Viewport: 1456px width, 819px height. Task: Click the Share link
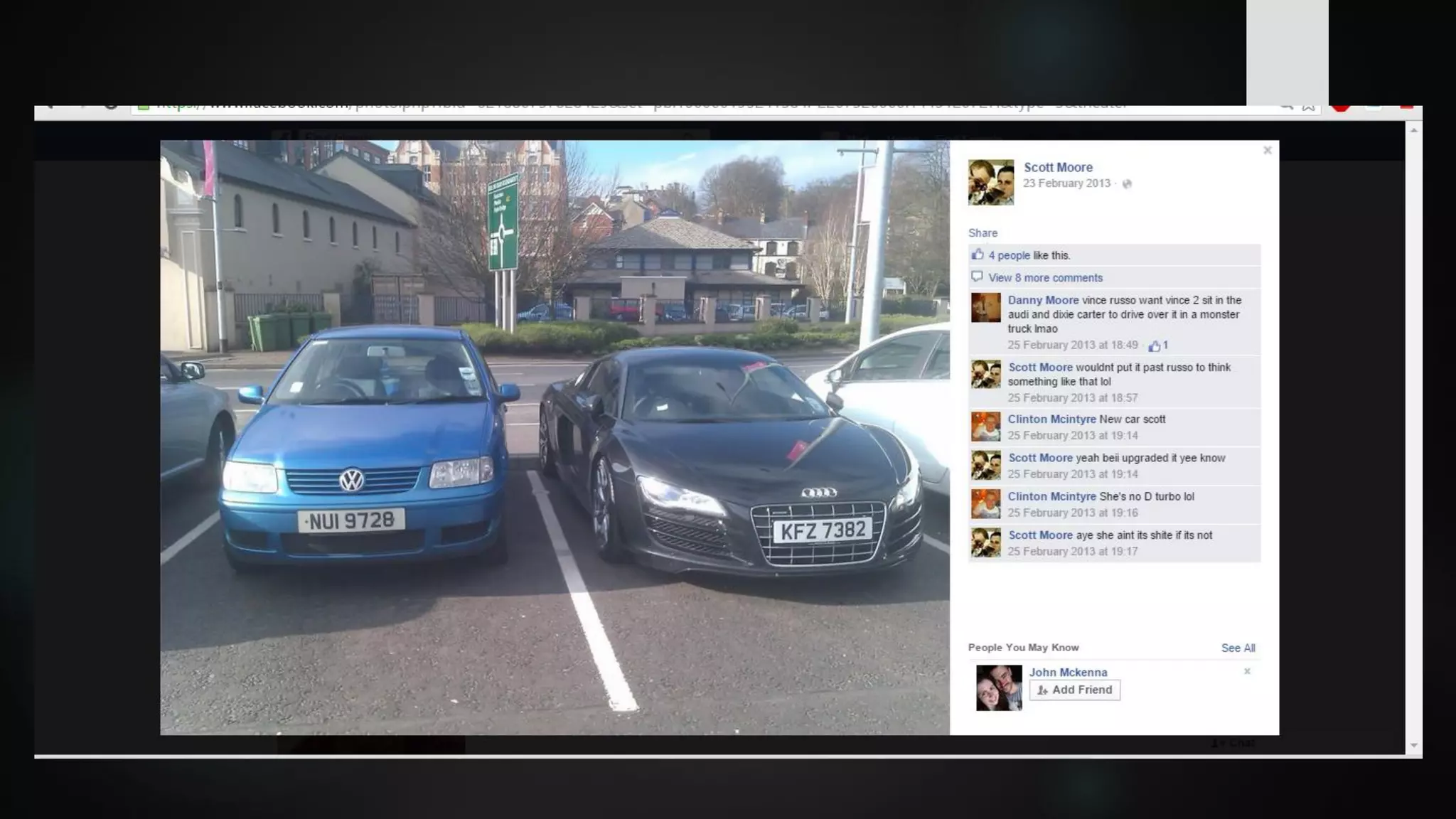(x=983, y=233)
